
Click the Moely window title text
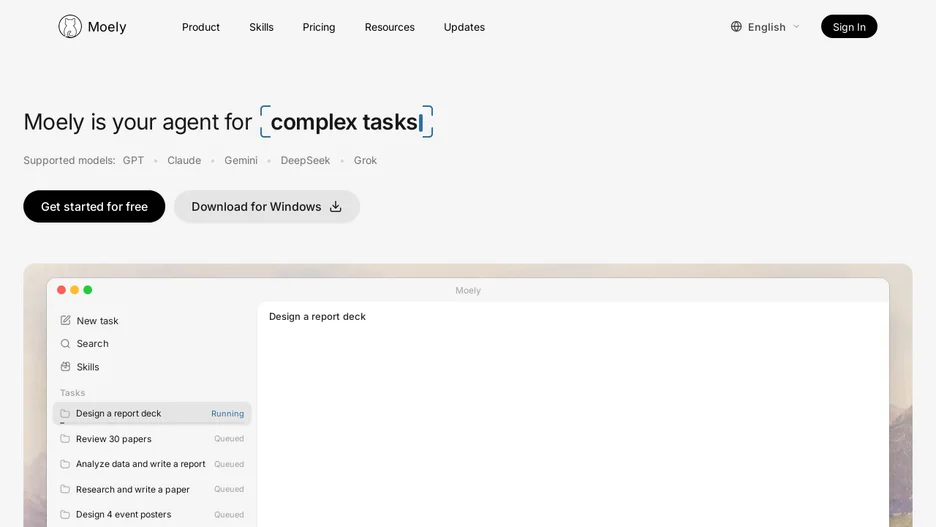[468, 291]
